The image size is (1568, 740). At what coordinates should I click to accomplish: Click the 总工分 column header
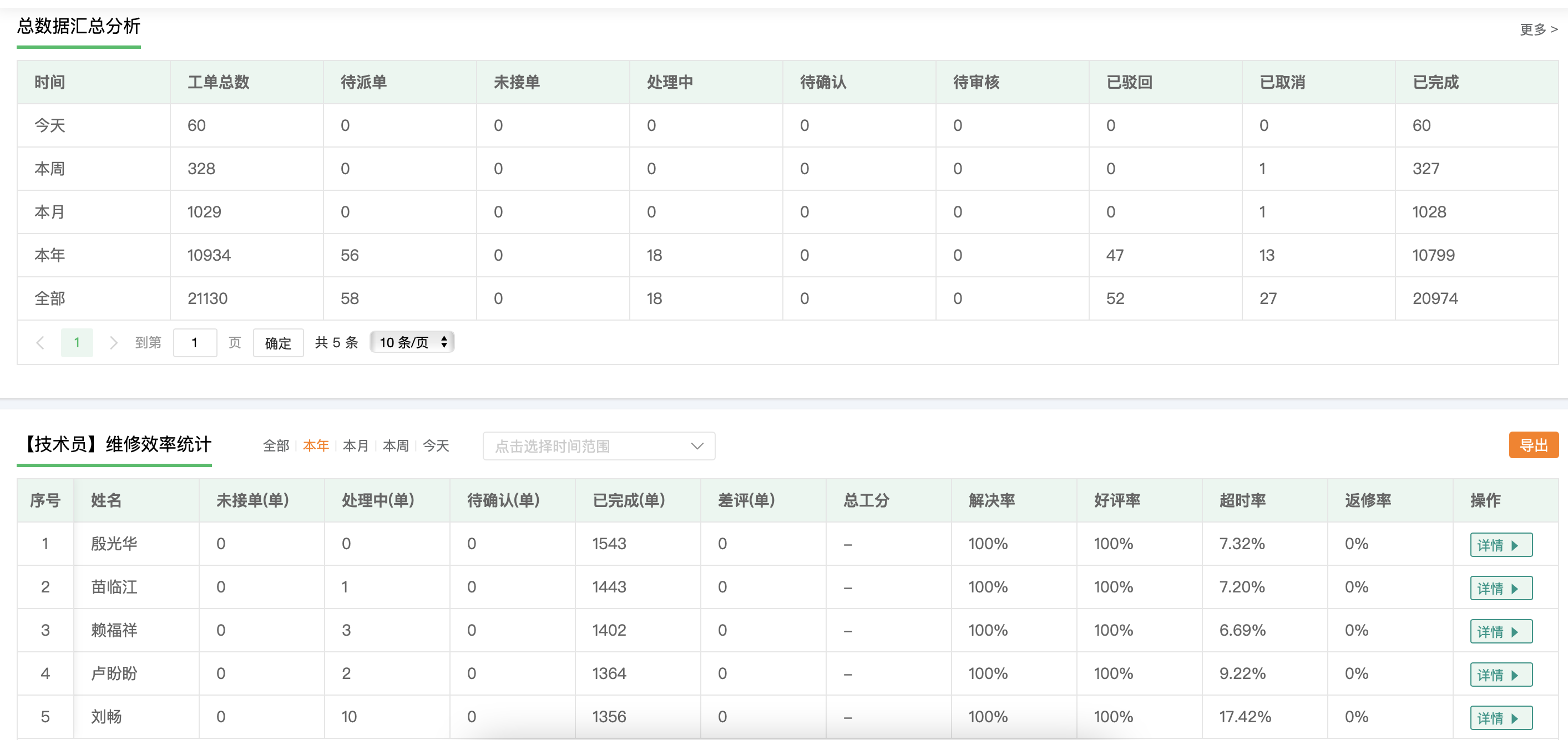[x=866, y=500]
